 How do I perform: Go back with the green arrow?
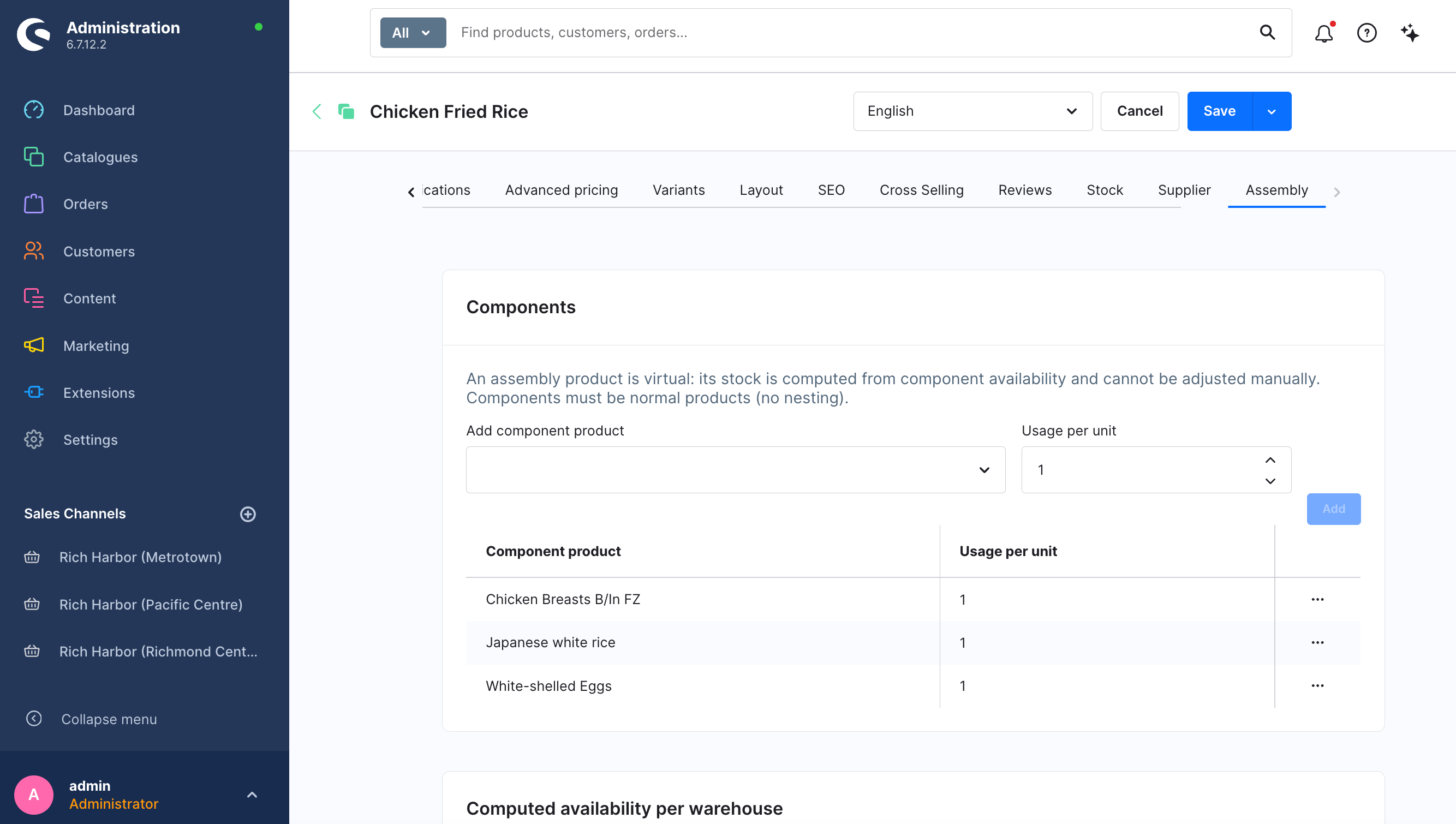(317, 111)
